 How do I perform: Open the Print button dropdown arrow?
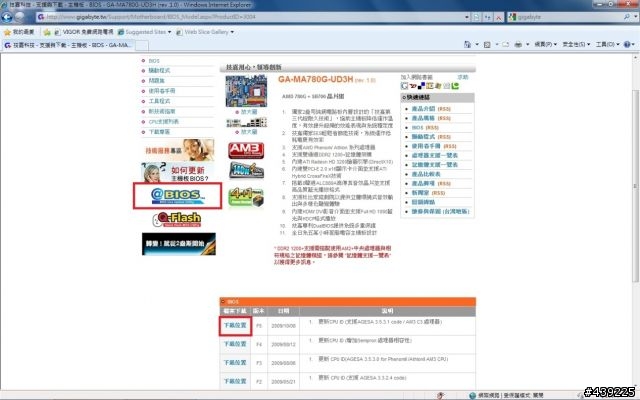(x=527, y=44)
